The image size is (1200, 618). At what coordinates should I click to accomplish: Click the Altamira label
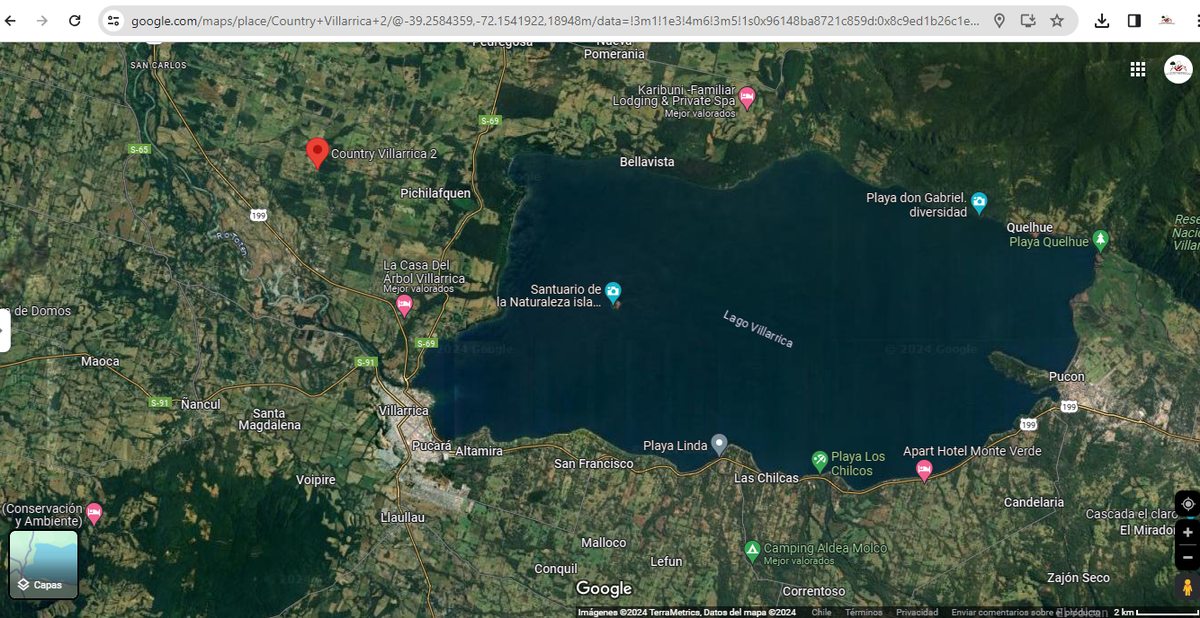[479, 451]
